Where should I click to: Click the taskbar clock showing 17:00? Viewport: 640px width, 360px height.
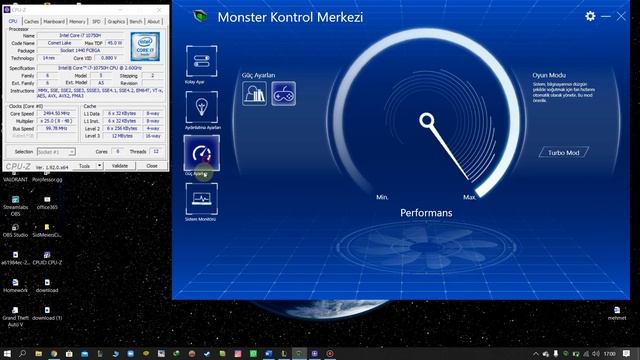pyautogui.click(x=609, y=354)
